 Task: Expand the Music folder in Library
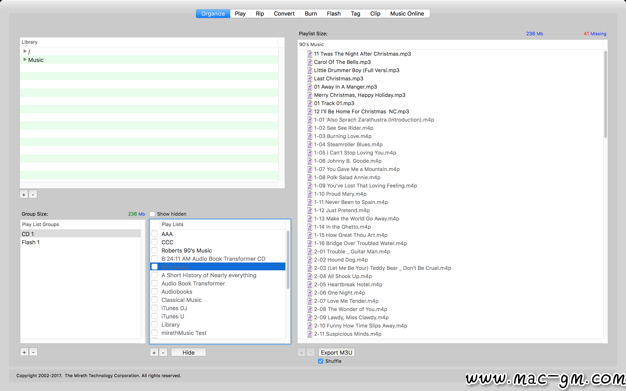coord(25,60)
